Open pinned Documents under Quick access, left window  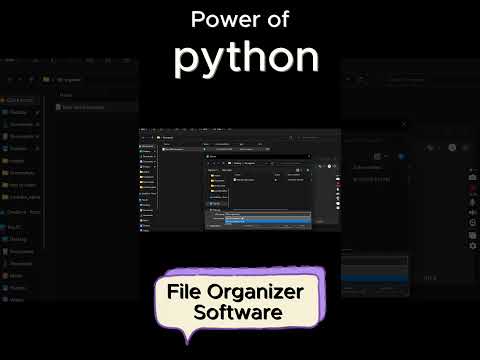click(x=20, y=136)
